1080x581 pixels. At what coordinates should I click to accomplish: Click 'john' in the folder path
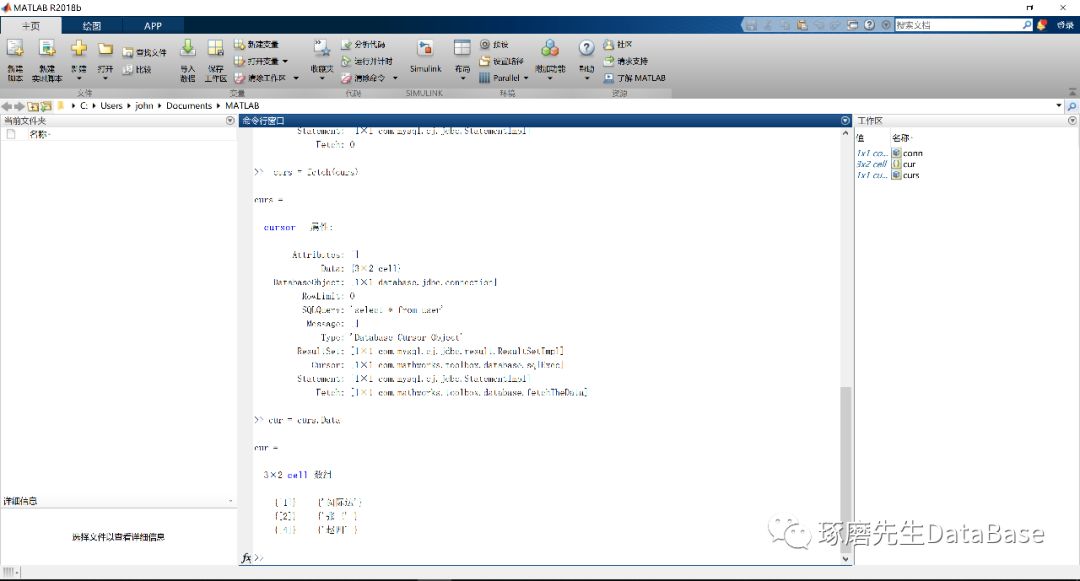144,106
